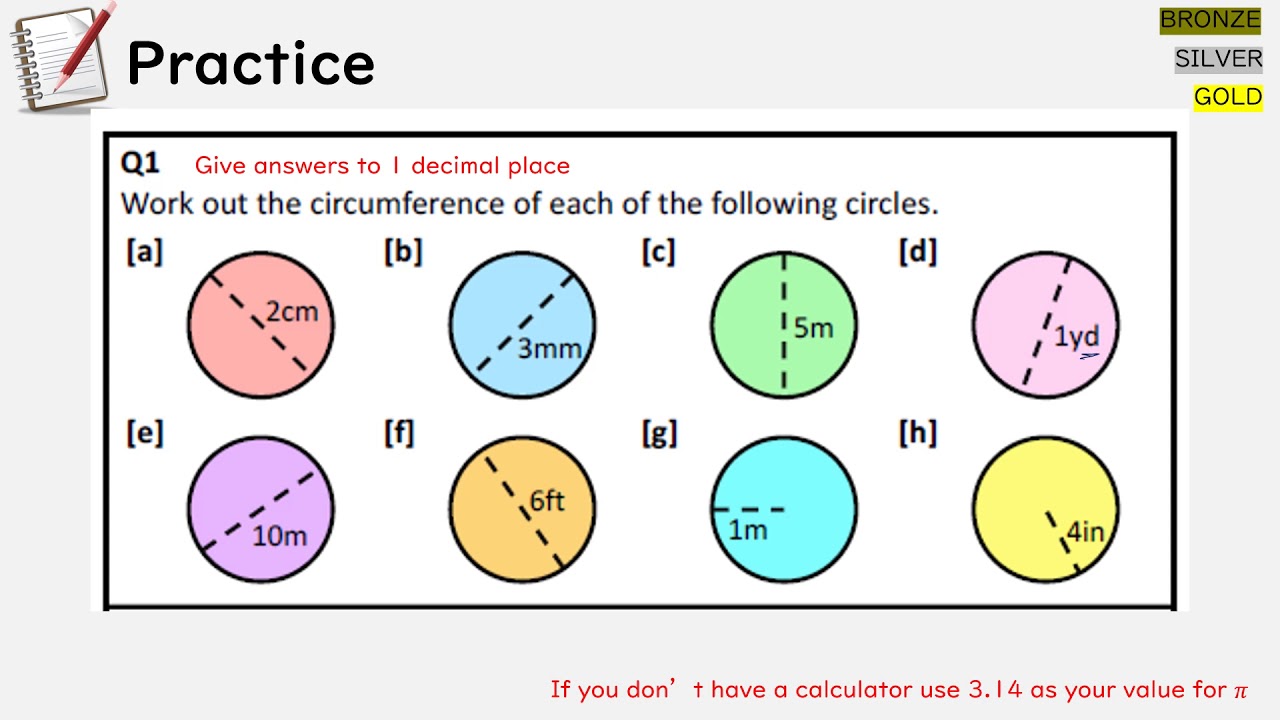Screen dimensions: 1280x720
Task: Click the red decimal place instruction
Action: click(382, 166)
